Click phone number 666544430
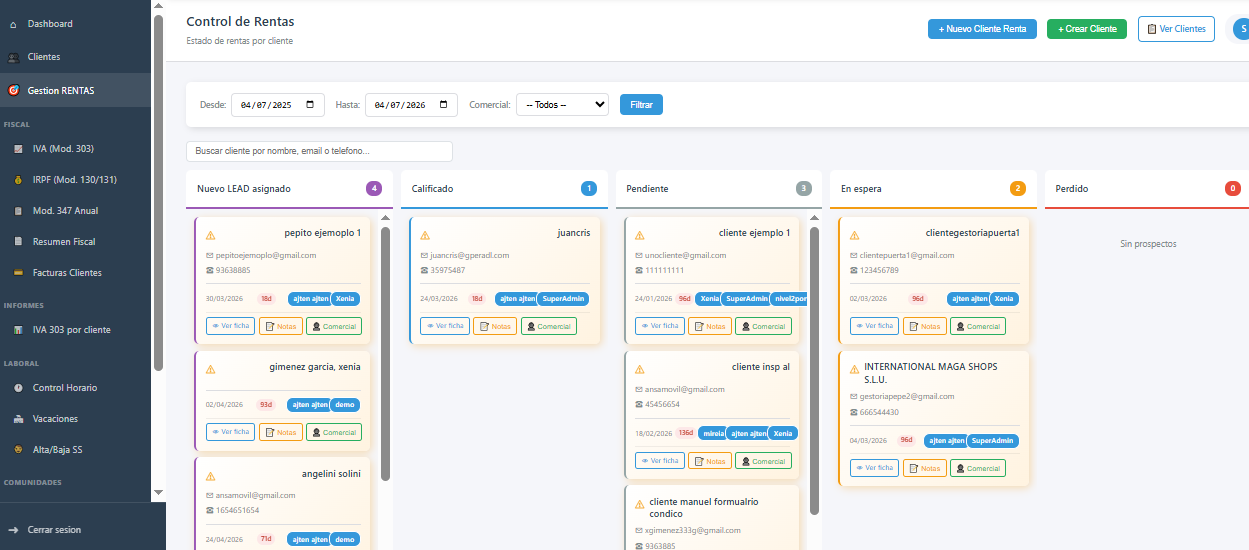Screen dimensions: 1249x550 click(879, 412)
